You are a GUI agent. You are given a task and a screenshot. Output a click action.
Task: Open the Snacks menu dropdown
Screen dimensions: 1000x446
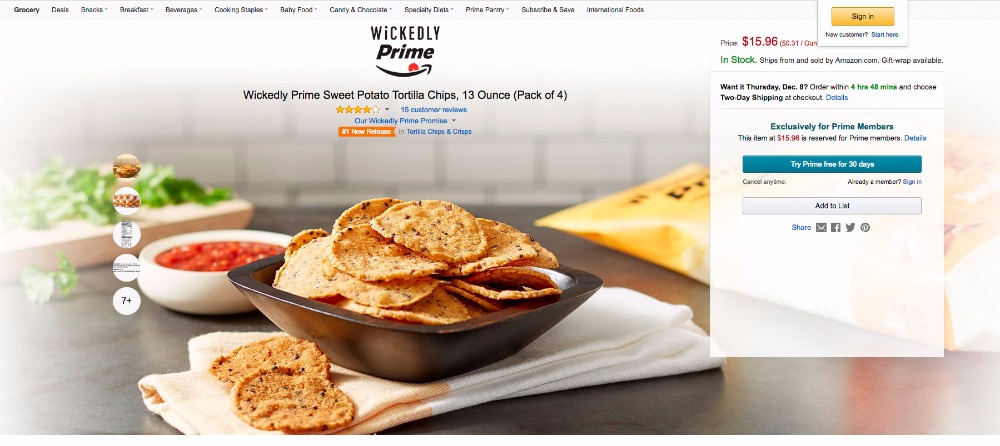click(94, 10)
